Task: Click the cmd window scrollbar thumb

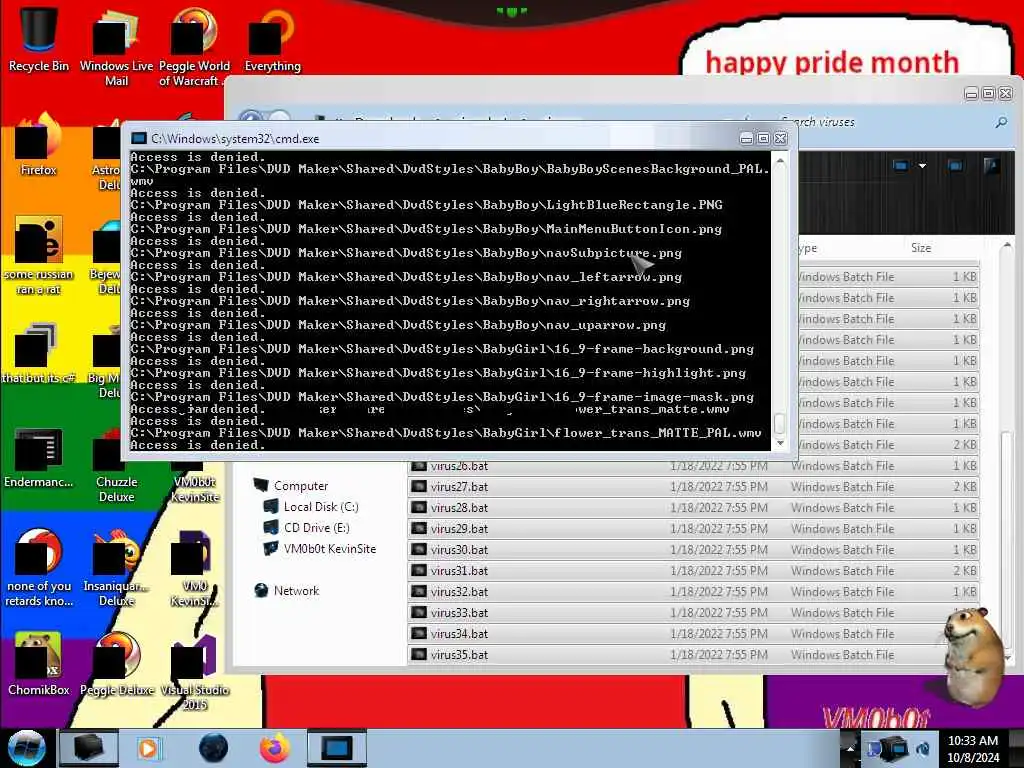Action: (x=780, y=423)
